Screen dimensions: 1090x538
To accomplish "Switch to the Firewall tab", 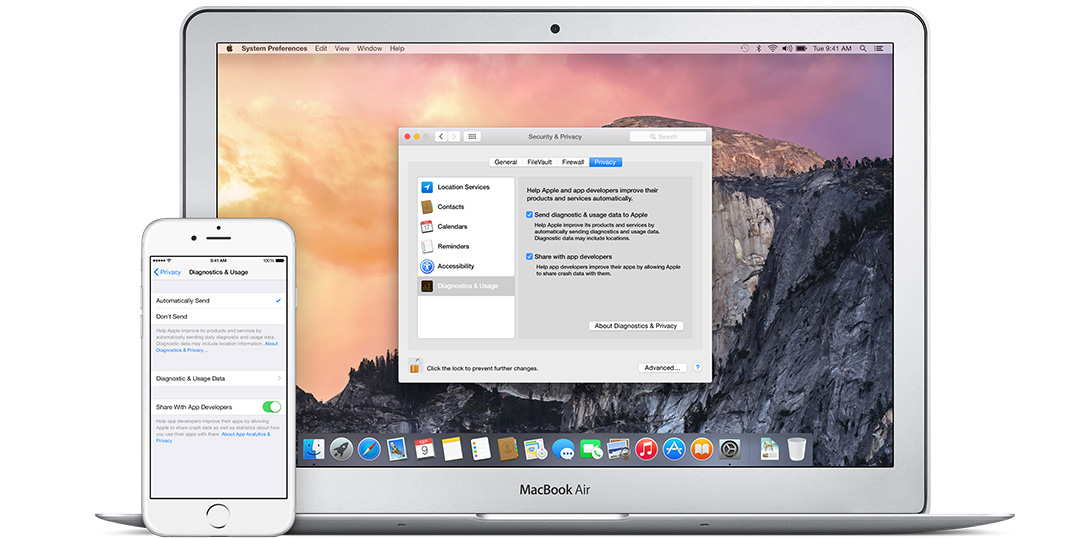I will pos(572,162).
